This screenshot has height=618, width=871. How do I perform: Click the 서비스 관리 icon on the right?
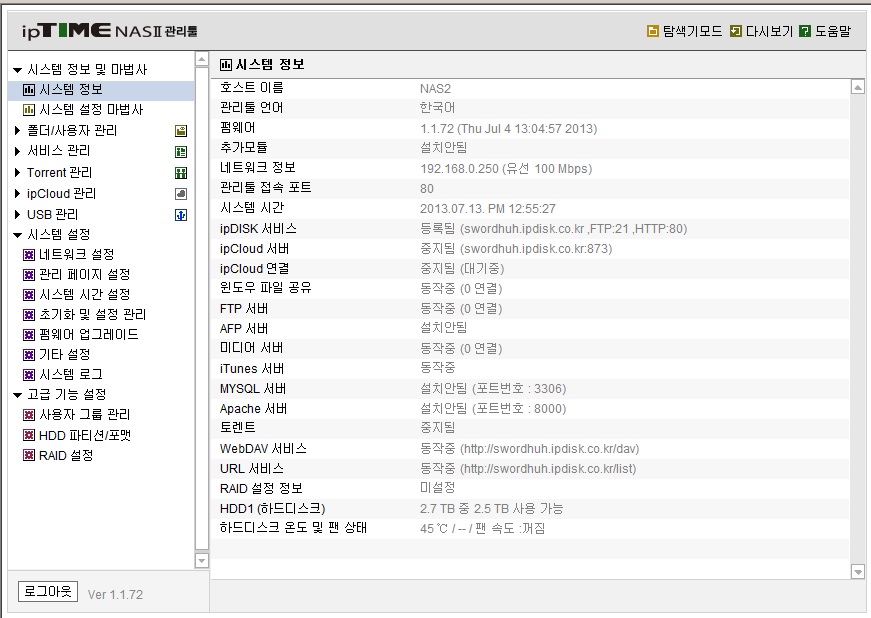click(181, 152)
